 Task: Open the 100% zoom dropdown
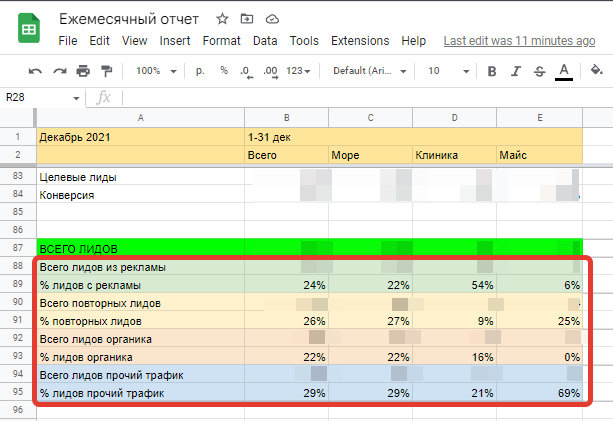coord(156,71)
